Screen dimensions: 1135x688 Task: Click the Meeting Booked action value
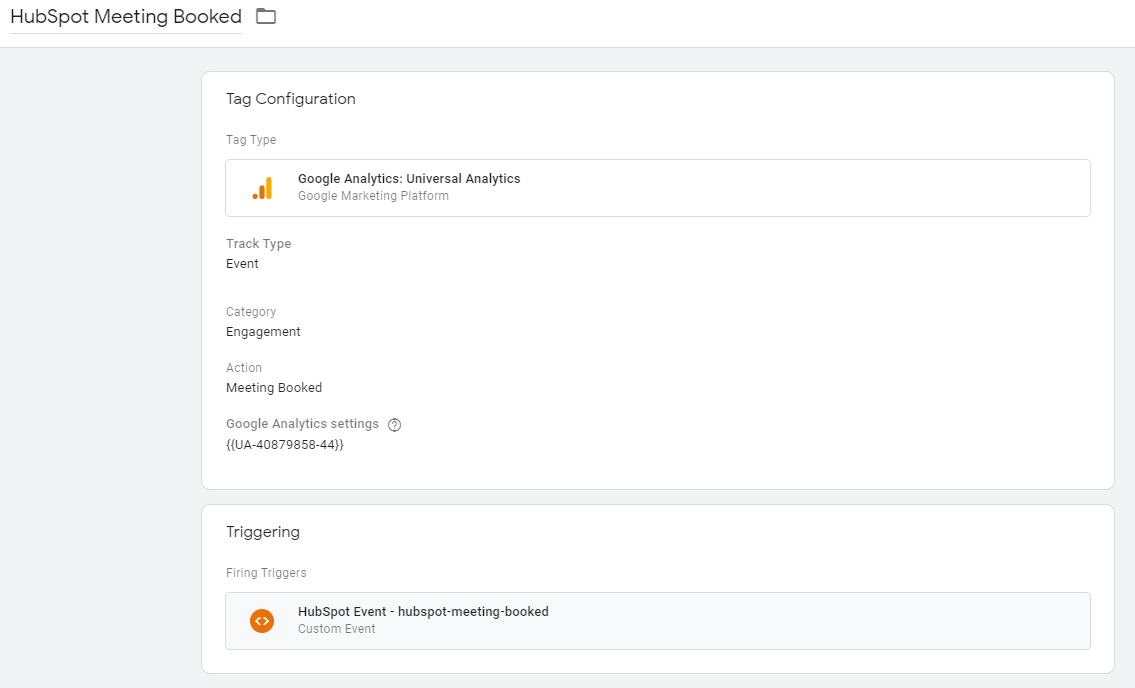point(274,388)
